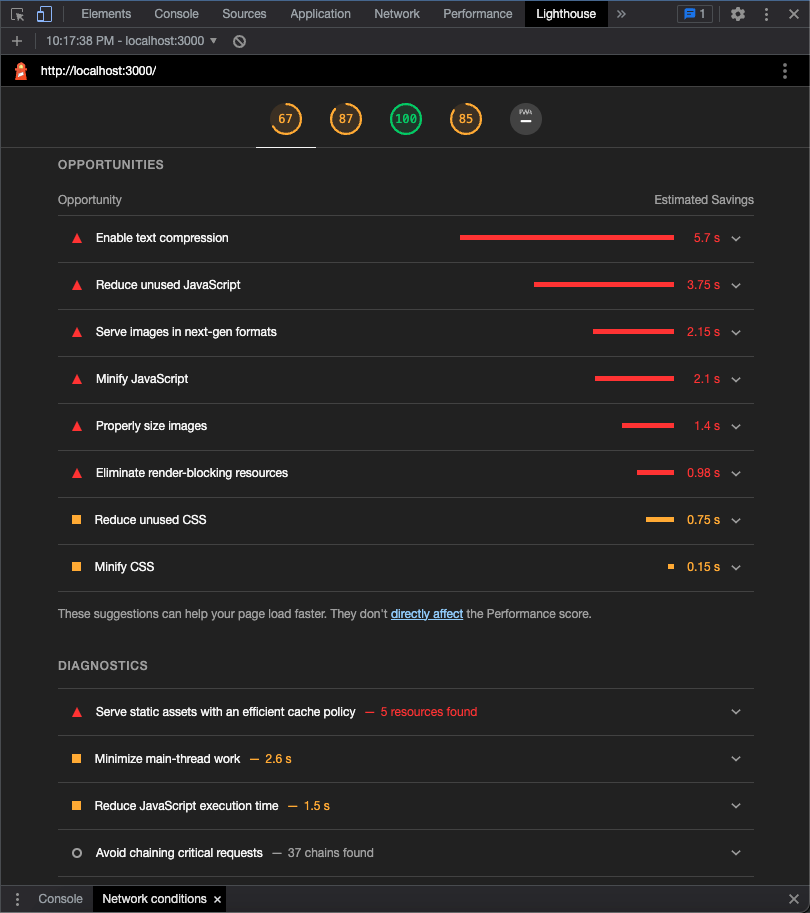Open the Console drawer tab
Viewport: 810px width, 913px height.
tap(61, 898)
